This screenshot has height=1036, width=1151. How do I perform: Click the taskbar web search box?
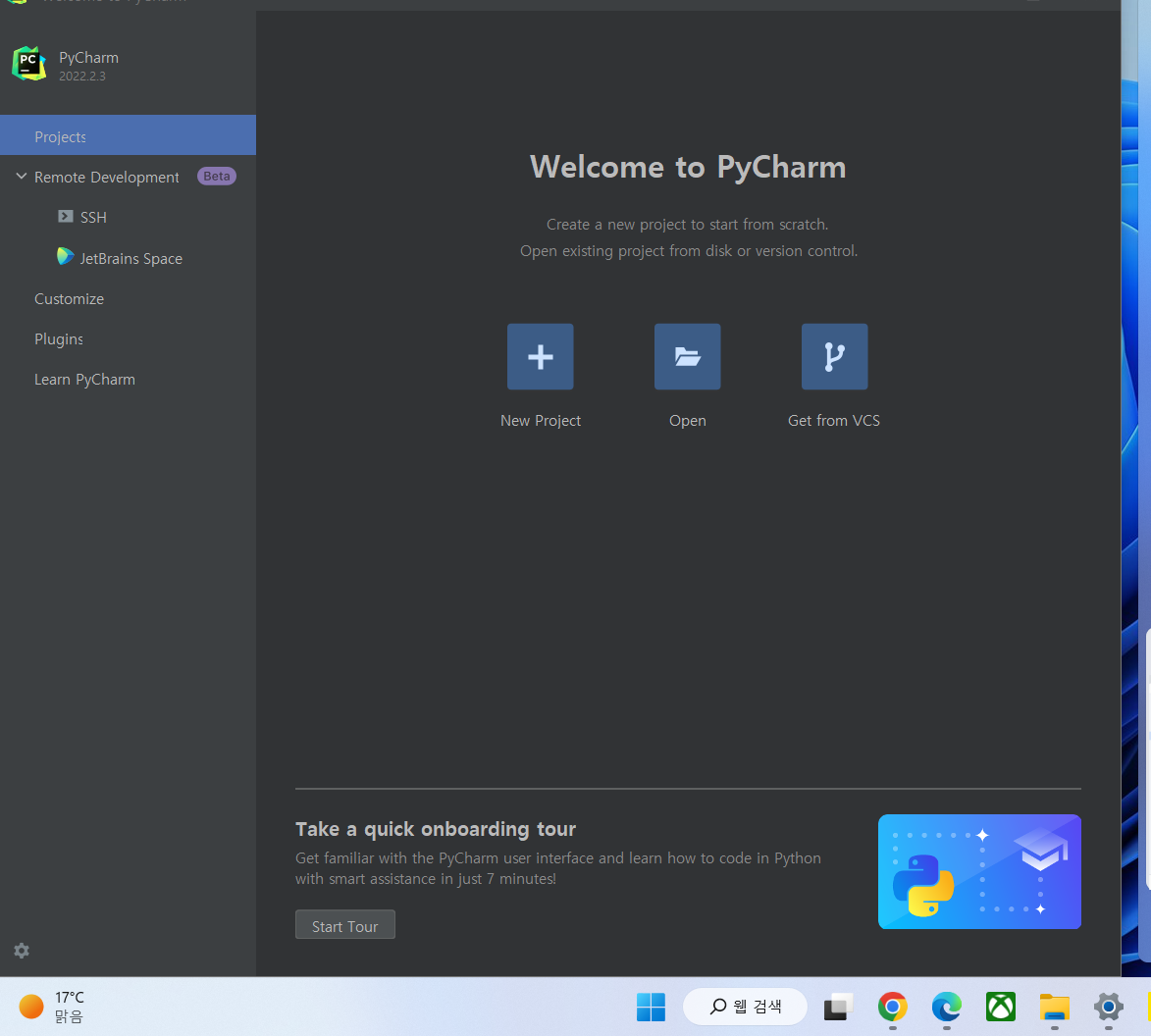pyautogui.click(x=745, y=1007)
